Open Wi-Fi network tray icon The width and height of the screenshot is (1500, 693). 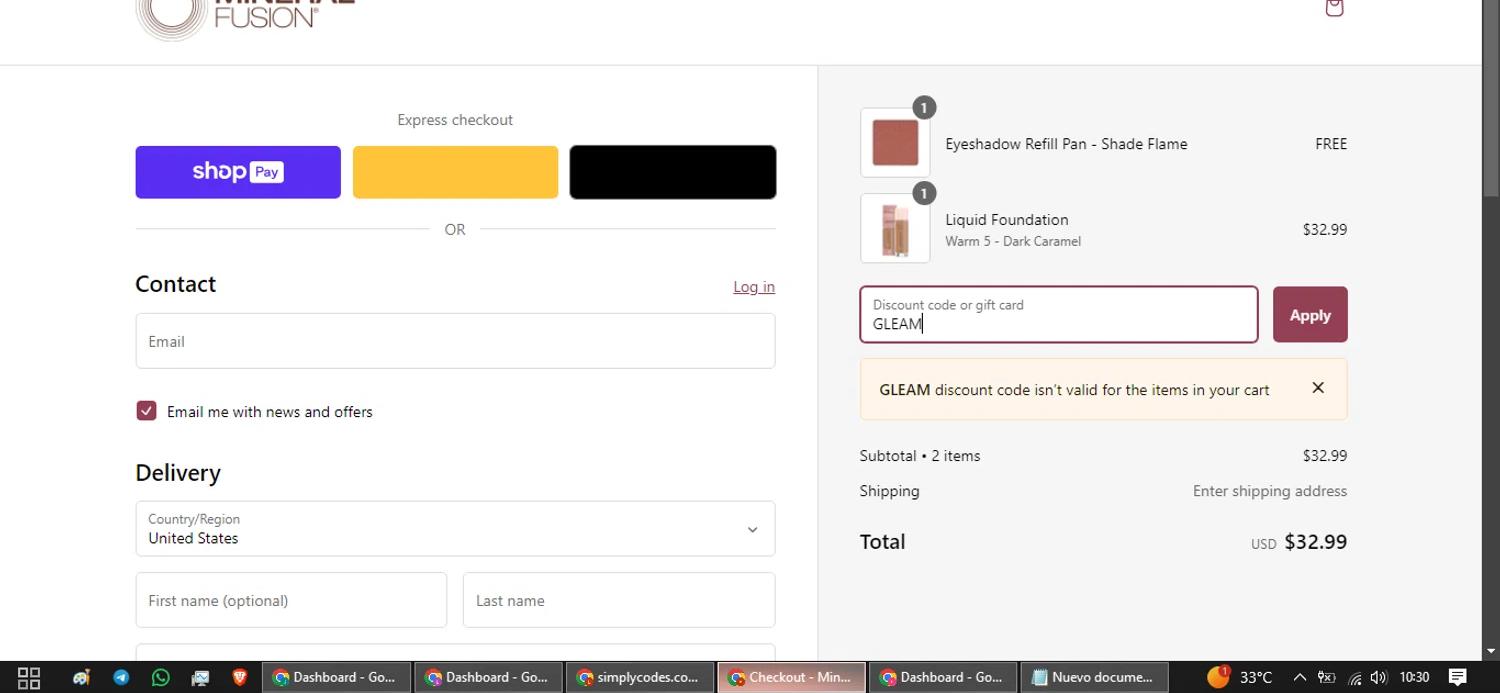point(1355,678)
